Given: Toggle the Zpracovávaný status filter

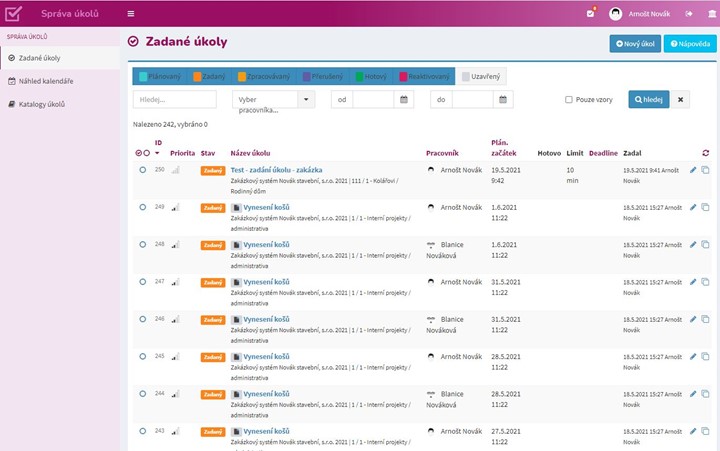Looking at the screenshot, I should 264,77.
